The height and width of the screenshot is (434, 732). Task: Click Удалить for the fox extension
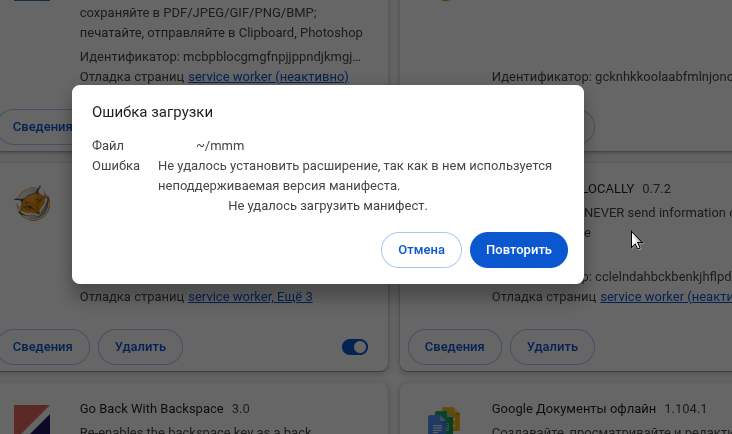click(x=140, y=347)
